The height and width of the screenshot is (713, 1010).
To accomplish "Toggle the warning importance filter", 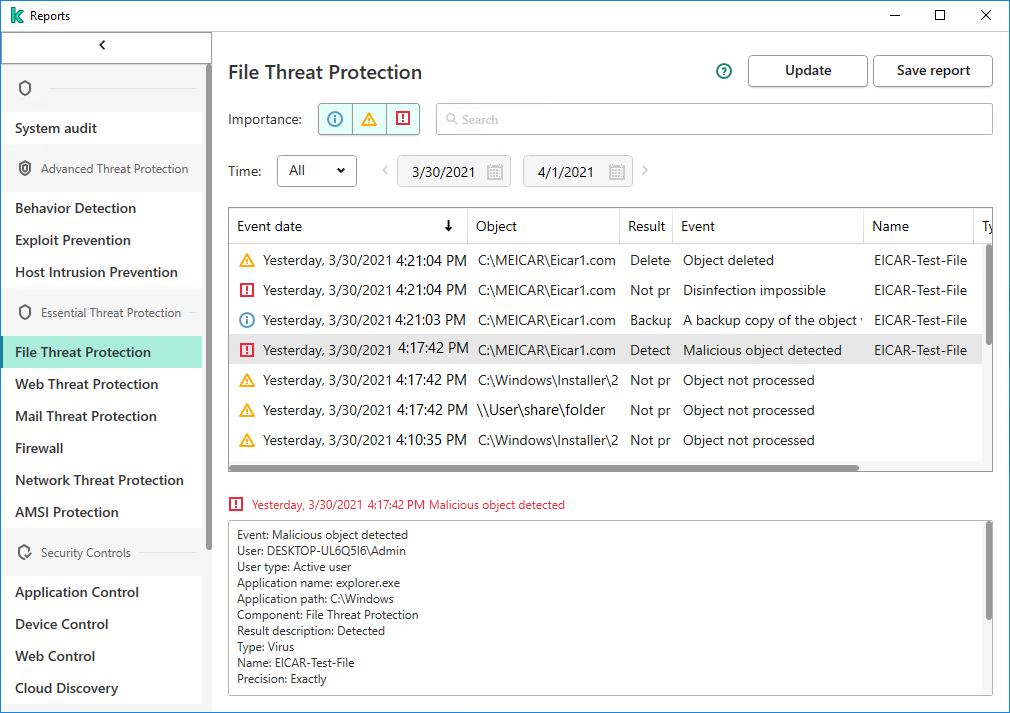I will [x=368, y=118].
